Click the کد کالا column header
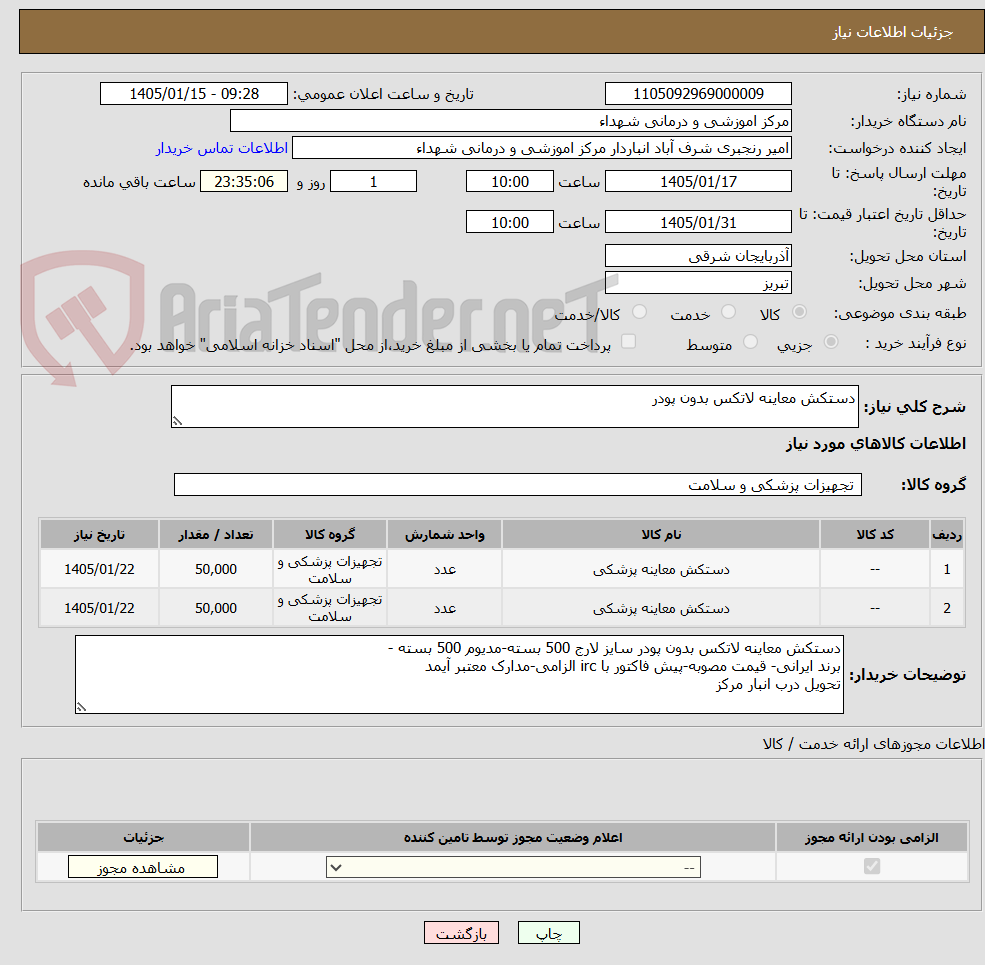Screen dimensions: 985x965 [x=875, y=534]
